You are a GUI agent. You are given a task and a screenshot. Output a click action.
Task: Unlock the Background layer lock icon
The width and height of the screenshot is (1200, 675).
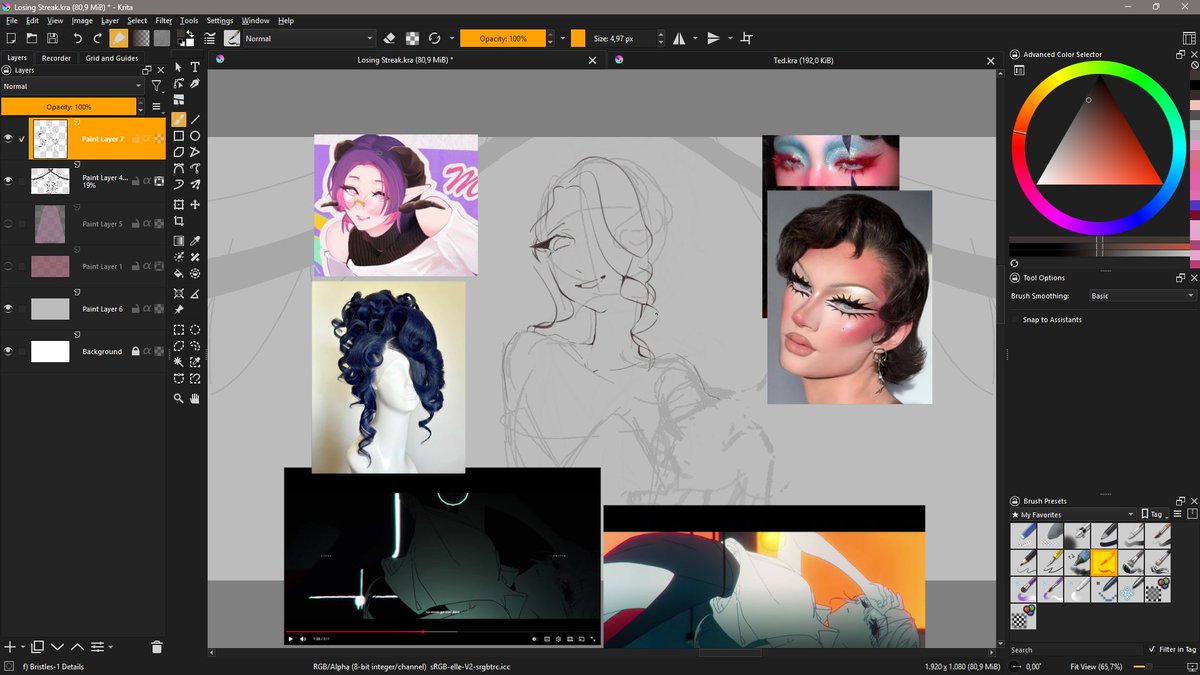click(136, 351)
